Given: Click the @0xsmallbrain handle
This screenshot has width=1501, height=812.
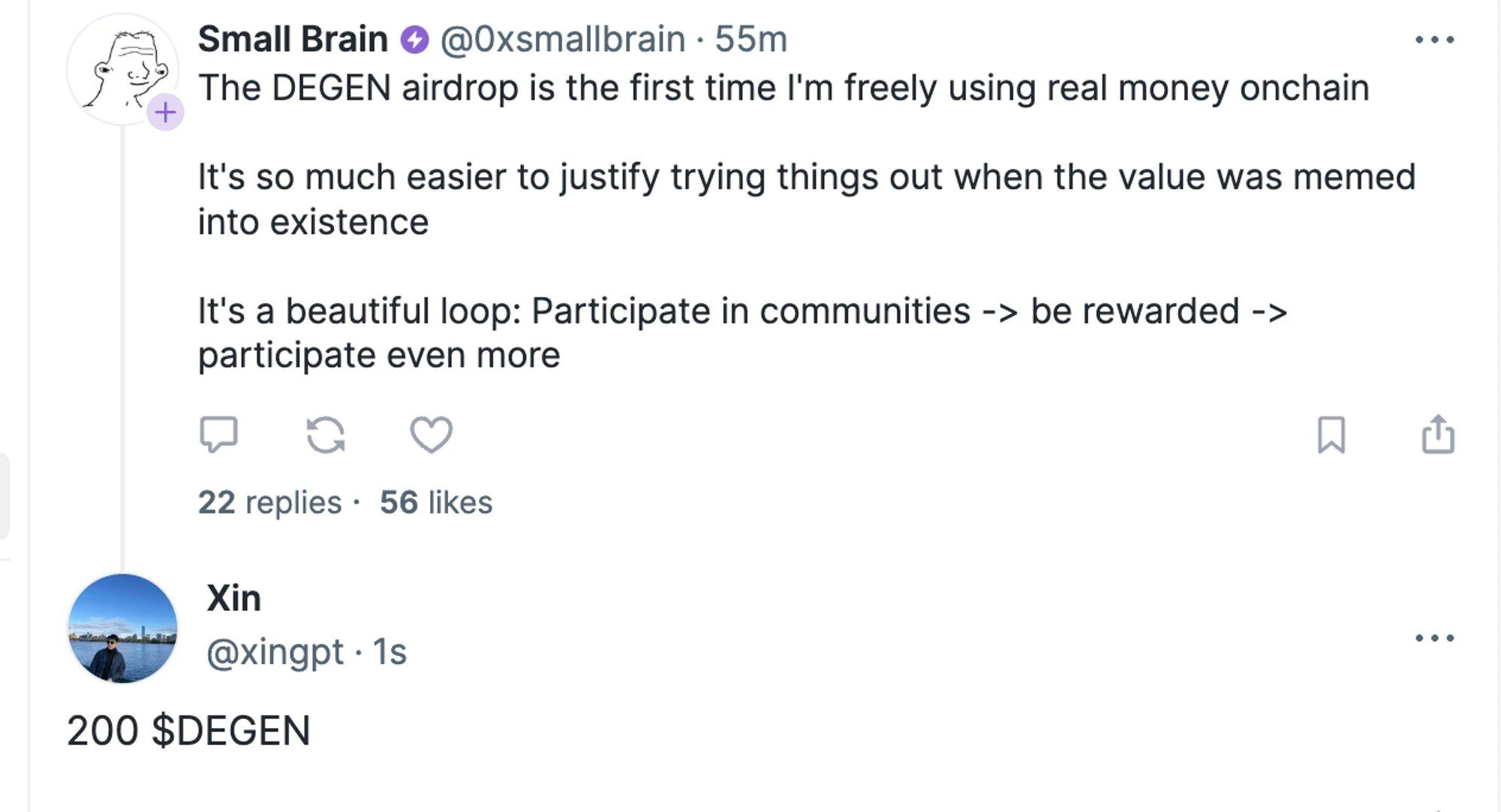Looking at the screenshot, I should click(x=562, y=39).
